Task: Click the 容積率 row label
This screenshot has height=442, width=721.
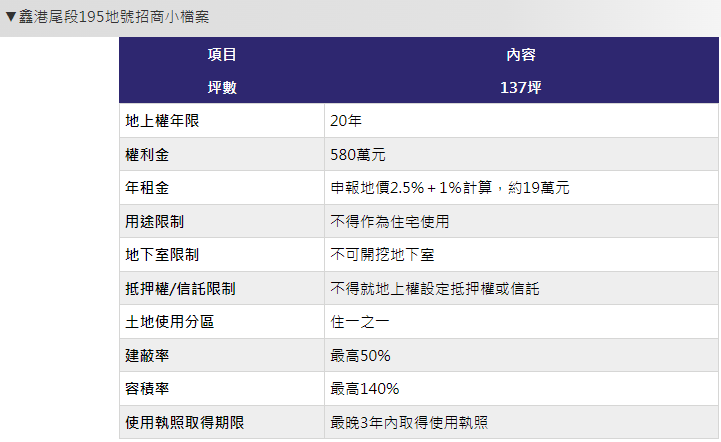Action: [x=147, y=389]
